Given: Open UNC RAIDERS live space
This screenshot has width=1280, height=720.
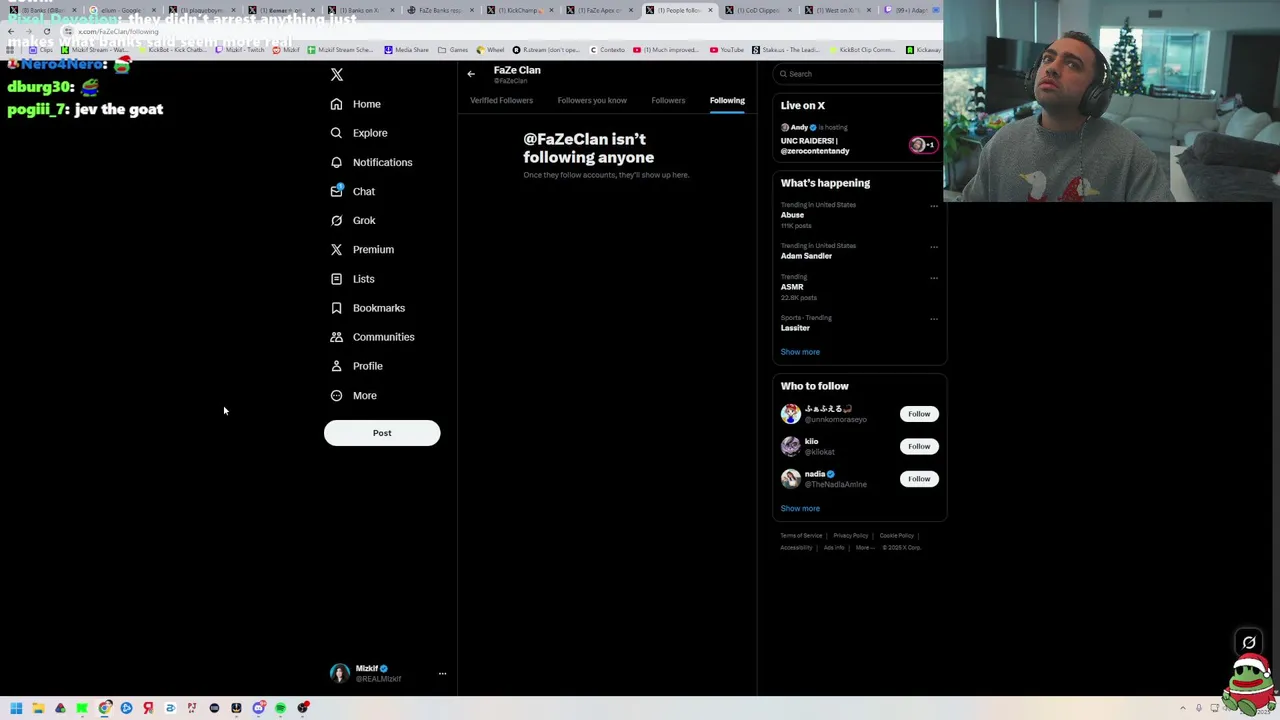Looking at the screenshot, I should (x=815, y=146).
